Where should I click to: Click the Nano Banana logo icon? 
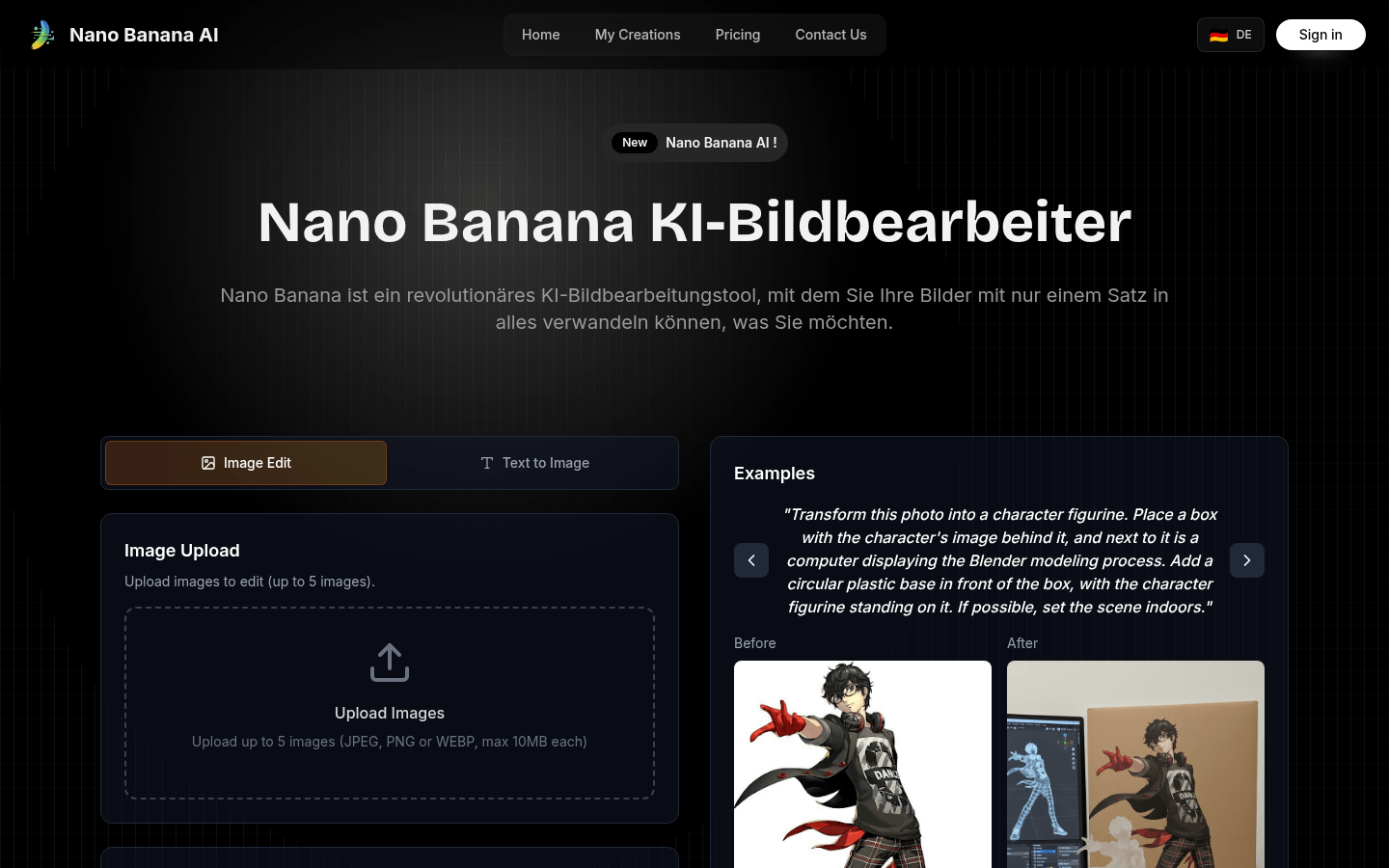pos(42,35)
